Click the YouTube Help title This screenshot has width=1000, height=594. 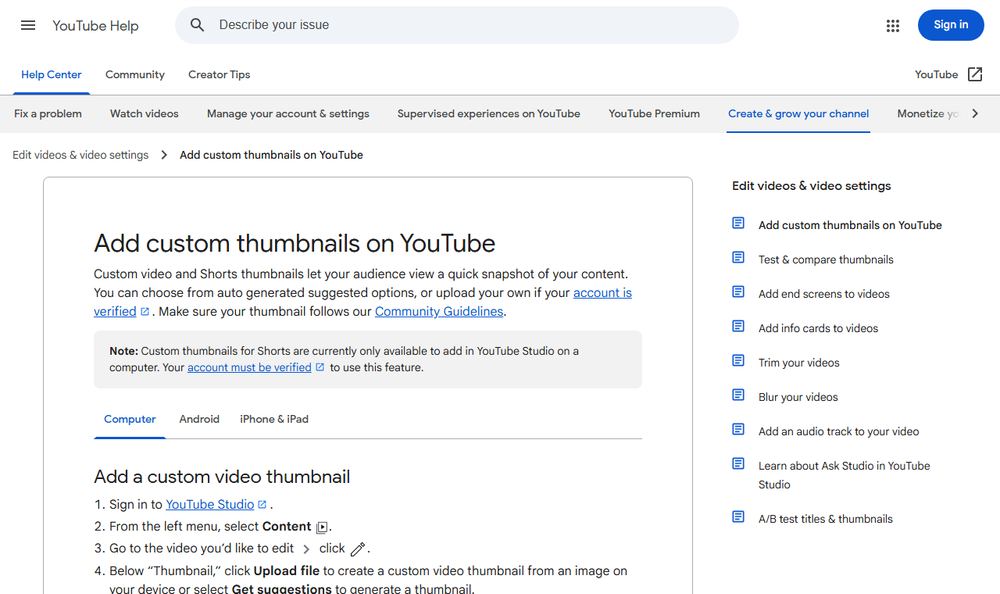[96, 26]
